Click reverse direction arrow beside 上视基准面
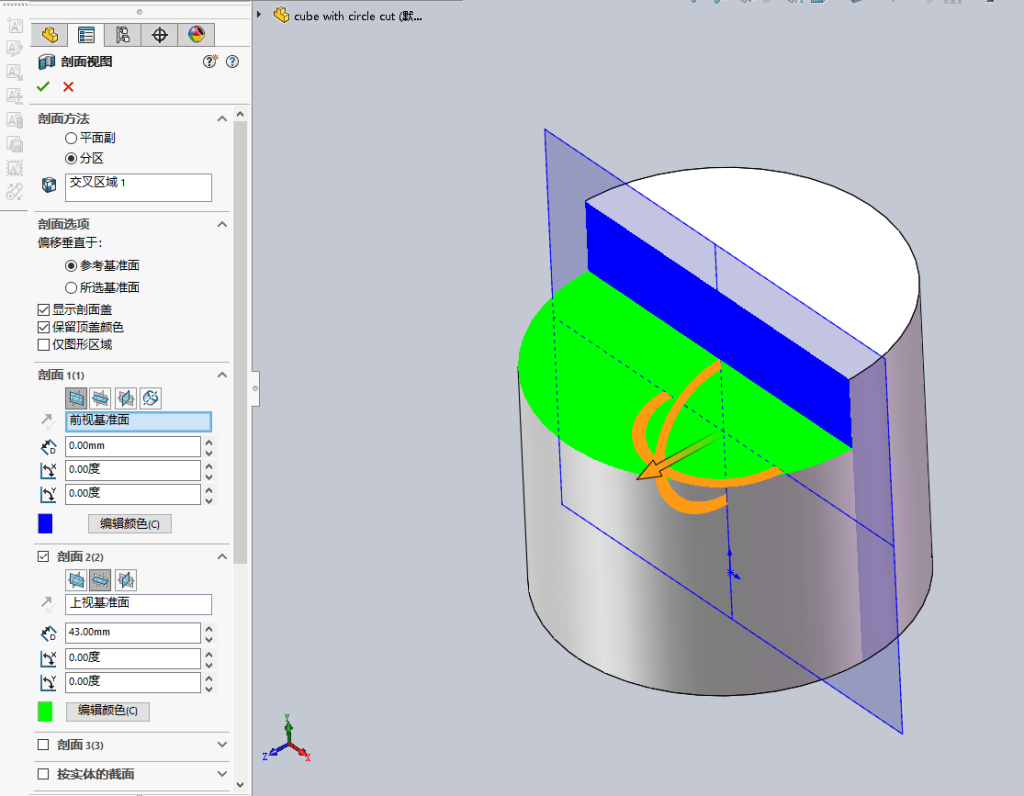 pos(48,604)
